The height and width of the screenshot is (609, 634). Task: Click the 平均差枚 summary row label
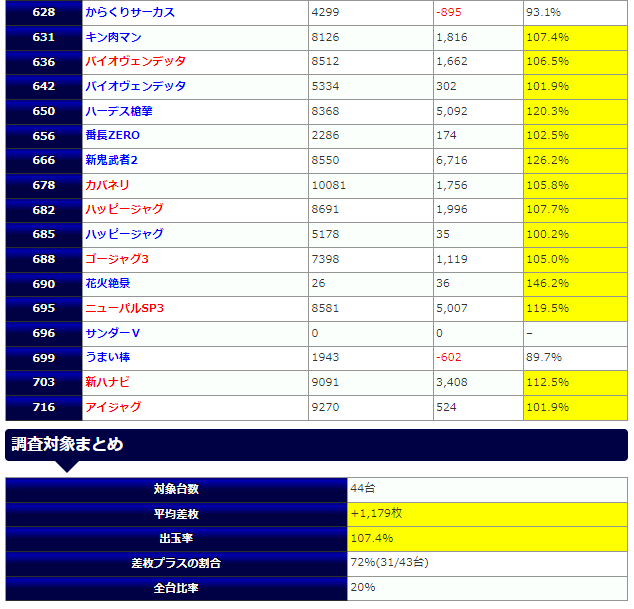click(177, 513)
